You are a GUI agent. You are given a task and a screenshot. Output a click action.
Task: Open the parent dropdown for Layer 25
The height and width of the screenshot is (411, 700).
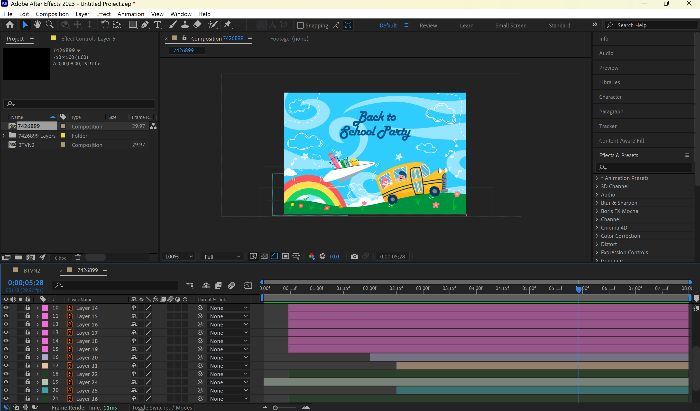[228, 390]
